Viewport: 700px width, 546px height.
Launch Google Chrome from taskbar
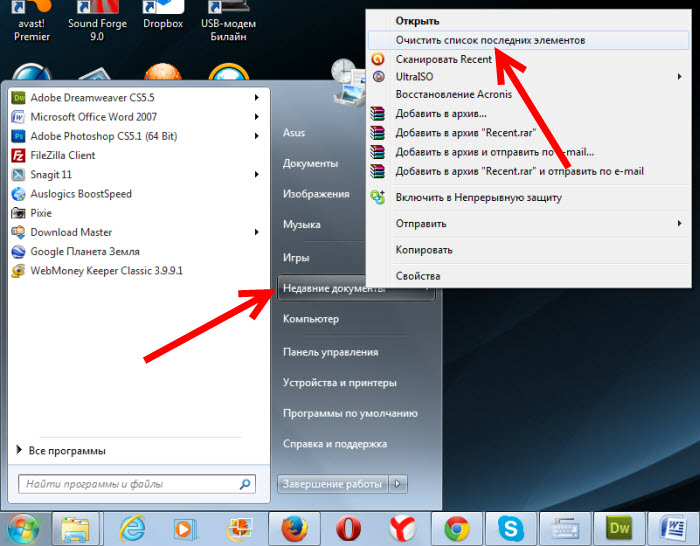tap(458, 527)
